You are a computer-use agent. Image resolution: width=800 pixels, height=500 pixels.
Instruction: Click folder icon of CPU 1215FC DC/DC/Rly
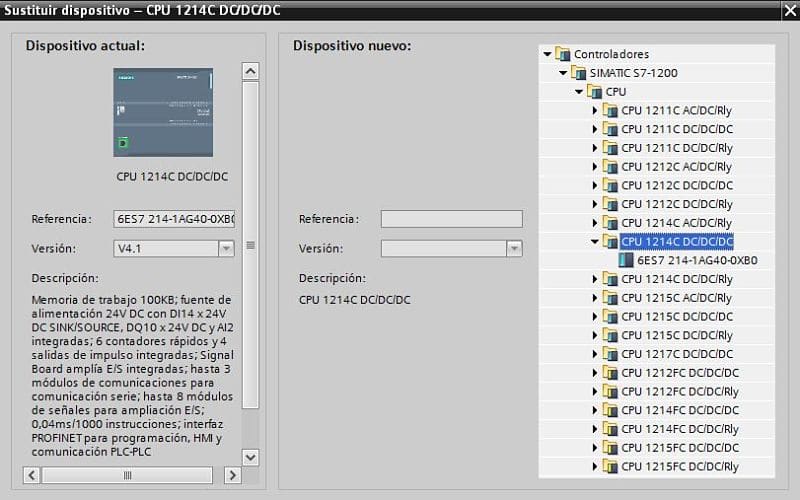point(610,466)
